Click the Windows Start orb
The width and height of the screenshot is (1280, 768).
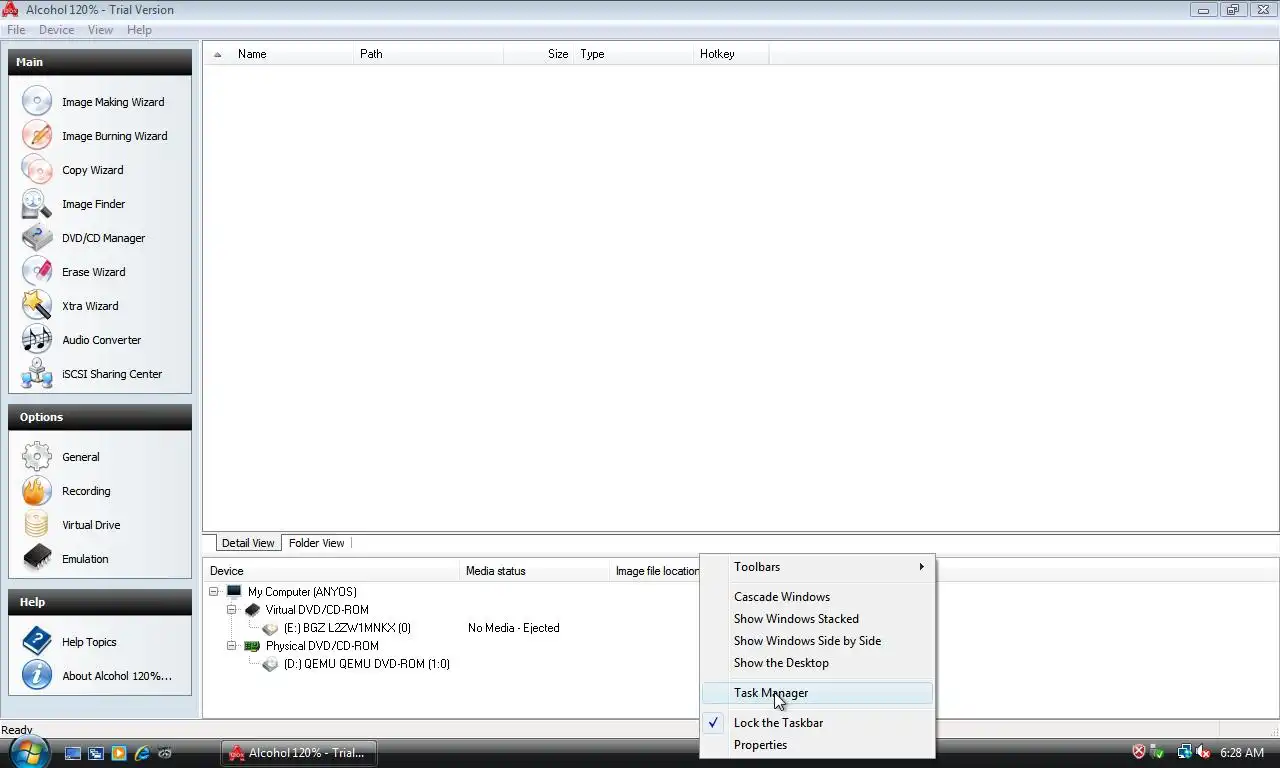[x=28, y=751]
